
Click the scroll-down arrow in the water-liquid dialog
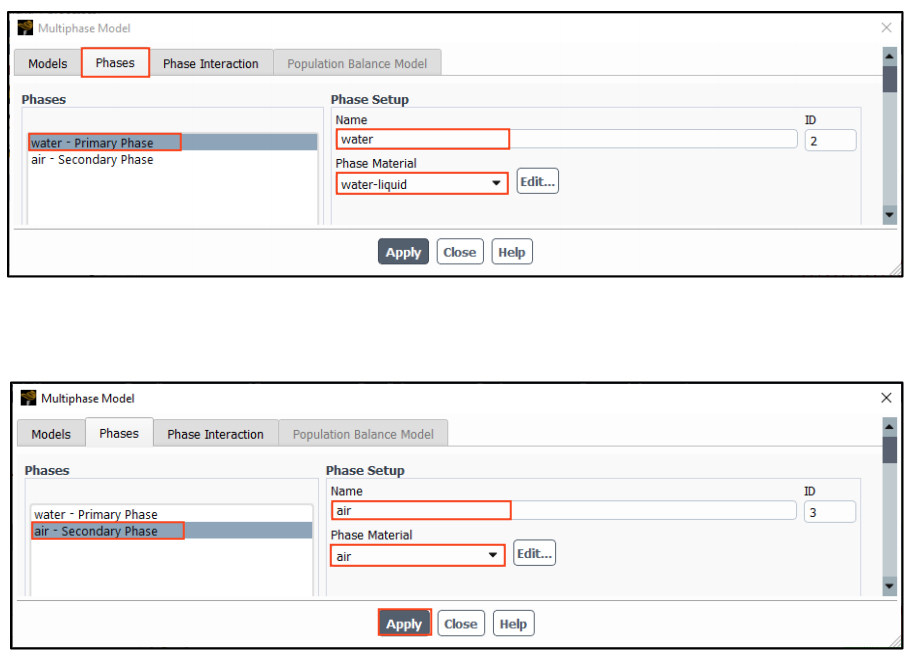889,215
